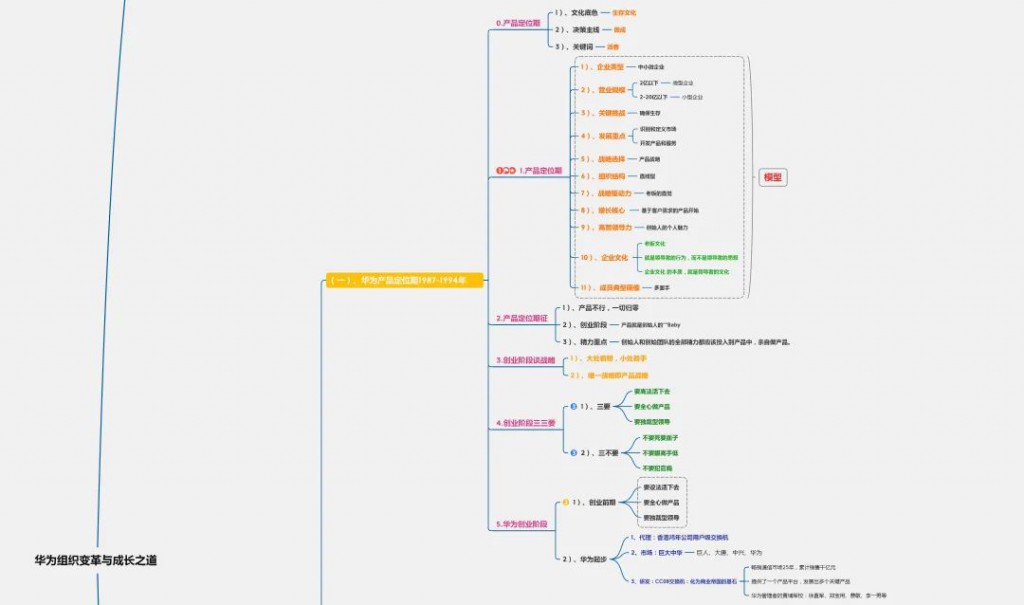Click the leaf node 创始人的个人魅力

(x=667, y=227)
